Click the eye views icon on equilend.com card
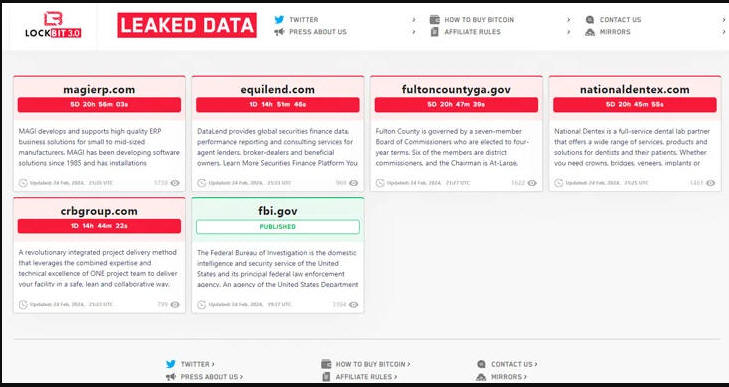The width and height of the screenshot is (729, 387). pyautogui.click(x=354, y=183)
